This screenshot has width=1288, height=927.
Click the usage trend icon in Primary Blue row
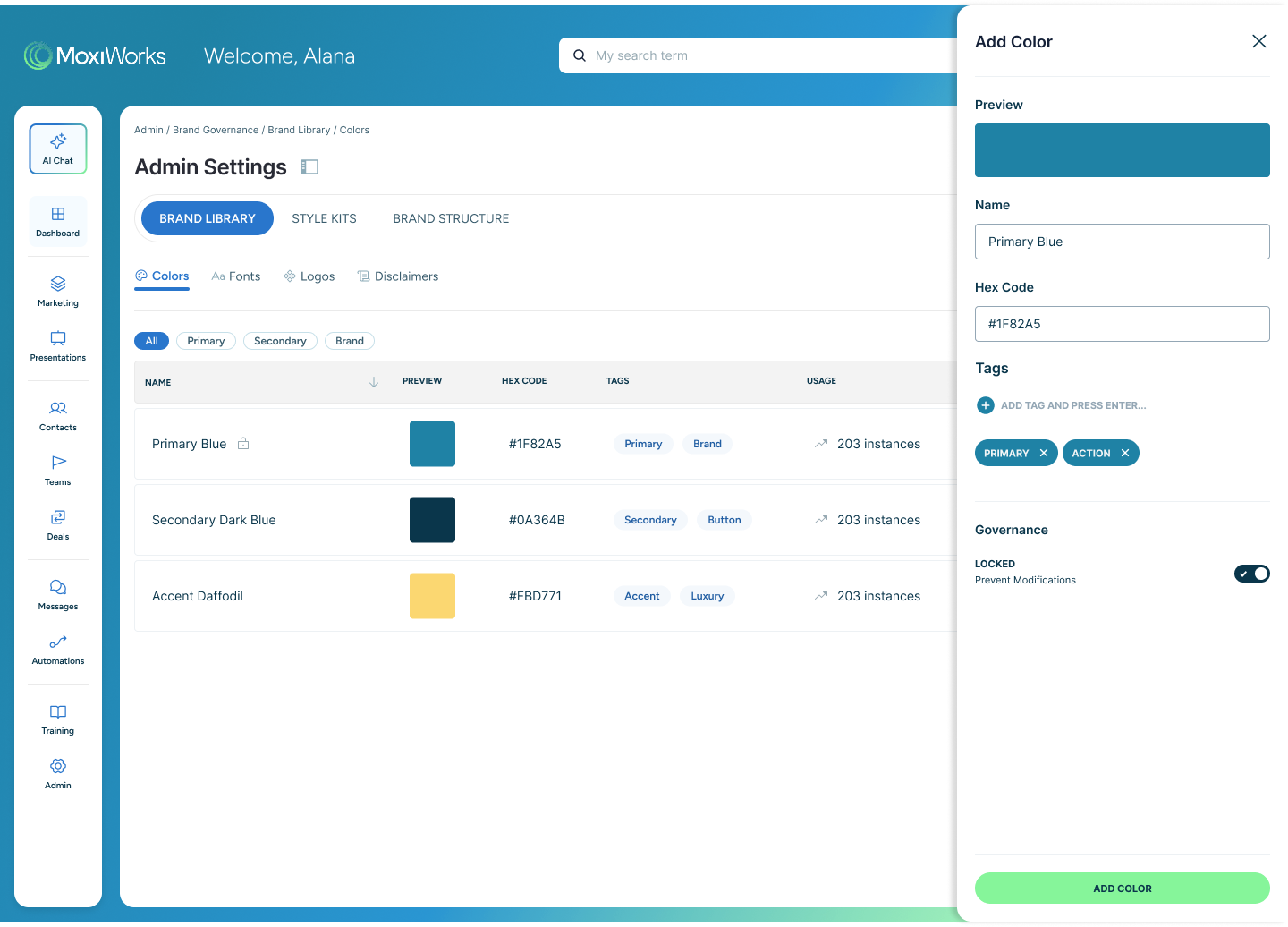[821, 444]
